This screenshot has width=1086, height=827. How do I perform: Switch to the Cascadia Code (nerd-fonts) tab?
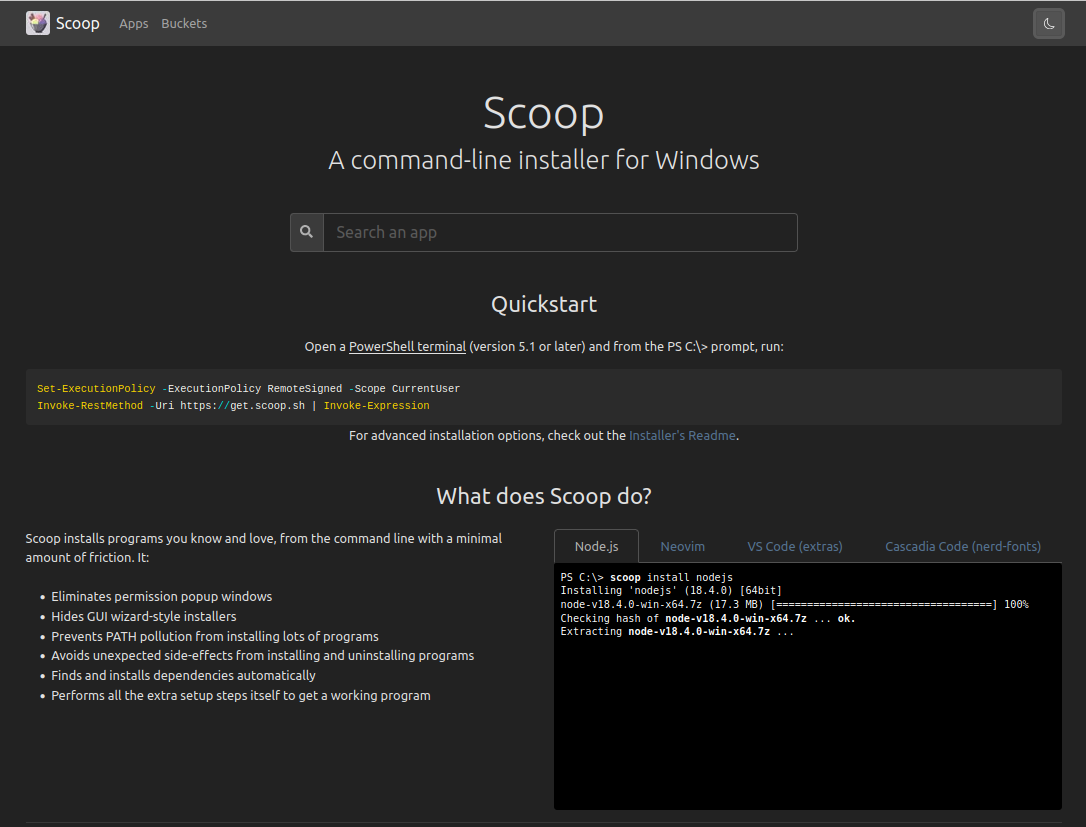(x=963, y=546)
